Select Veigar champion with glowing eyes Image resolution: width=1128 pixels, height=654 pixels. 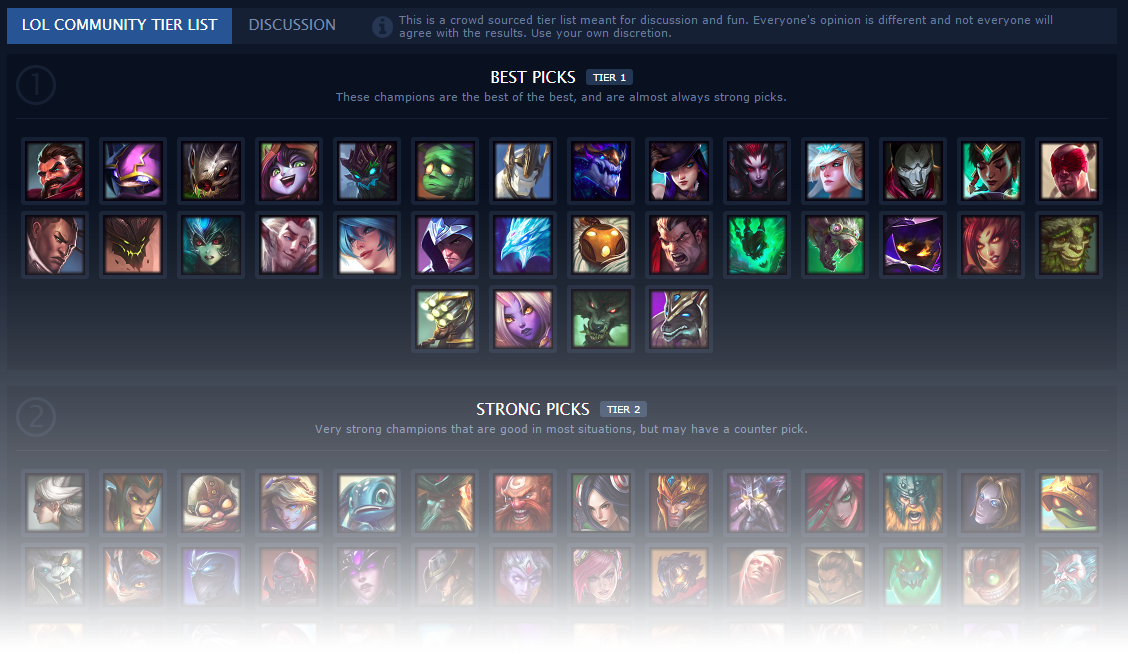point(912,245)
